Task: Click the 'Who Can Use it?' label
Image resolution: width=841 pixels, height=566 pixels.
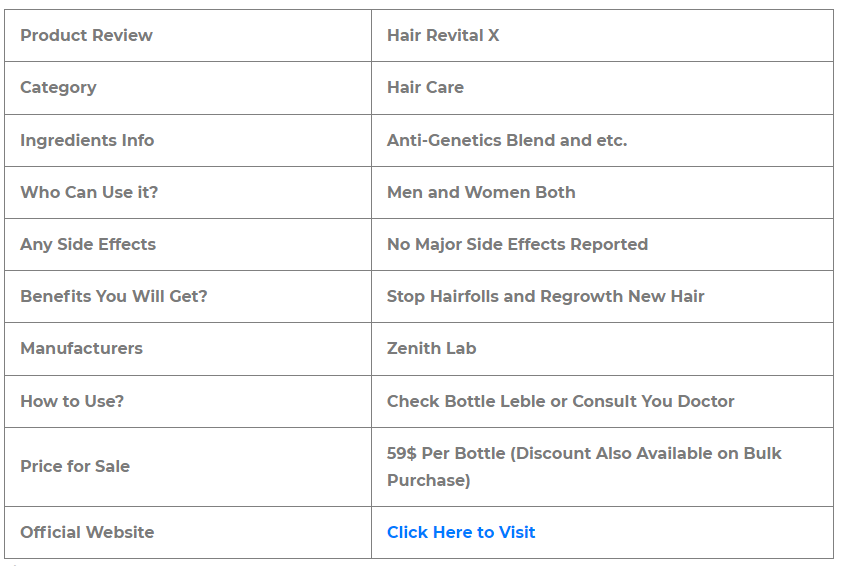Action: pos(89,192)
